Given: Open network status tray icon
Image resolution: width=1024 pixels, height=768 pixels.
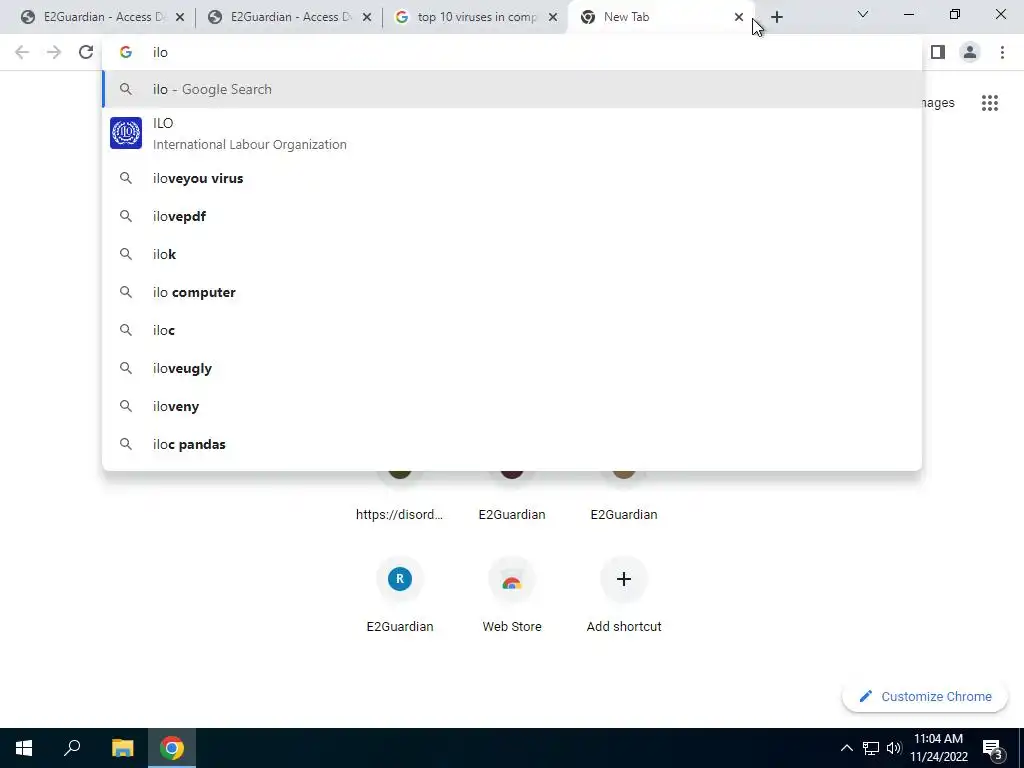Looking at the screenshot, I should [871, 748].
